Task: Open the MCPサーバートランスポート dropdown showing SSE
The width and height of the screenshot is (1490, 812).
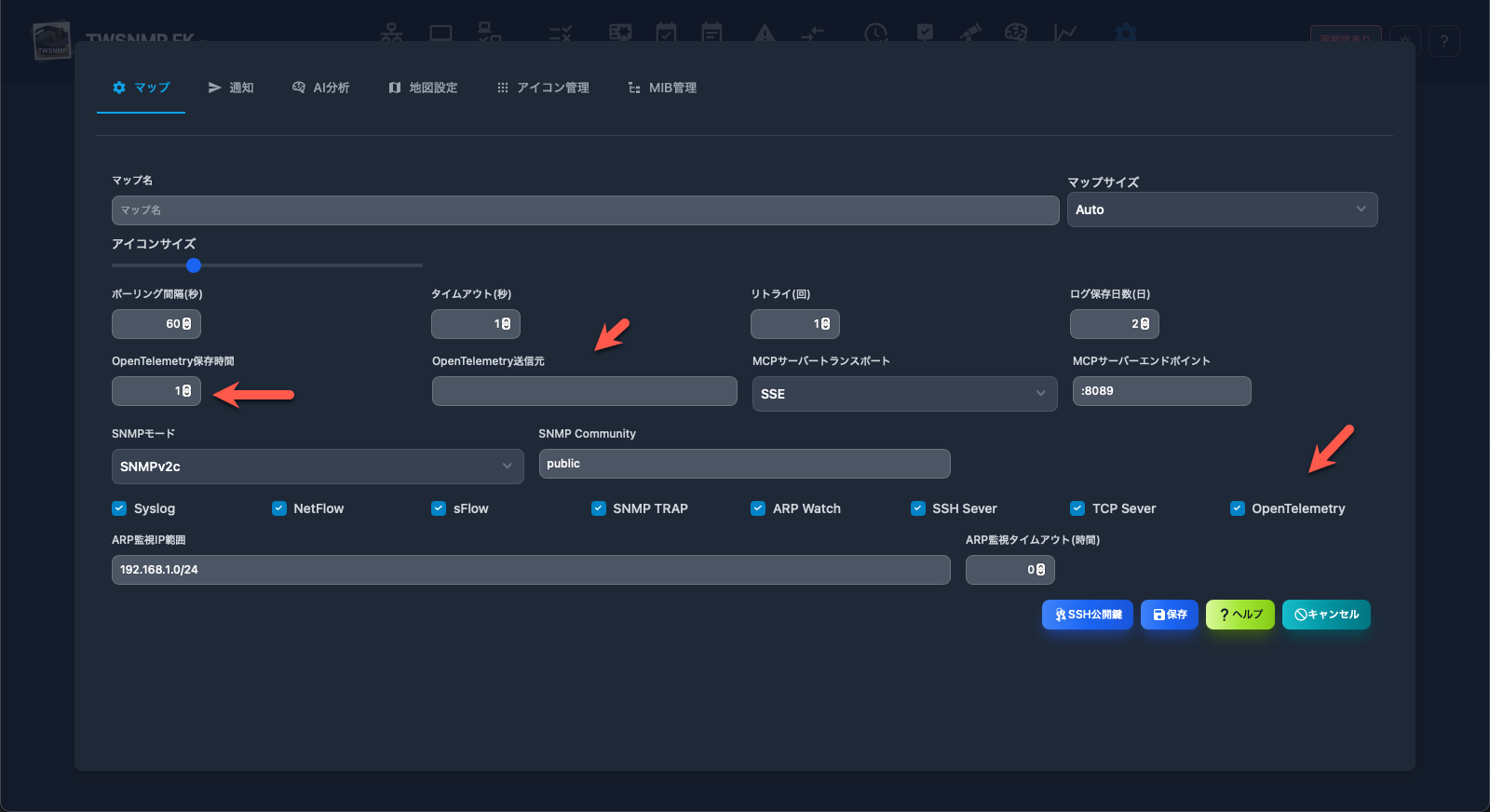Action: [x=904, y=394]
